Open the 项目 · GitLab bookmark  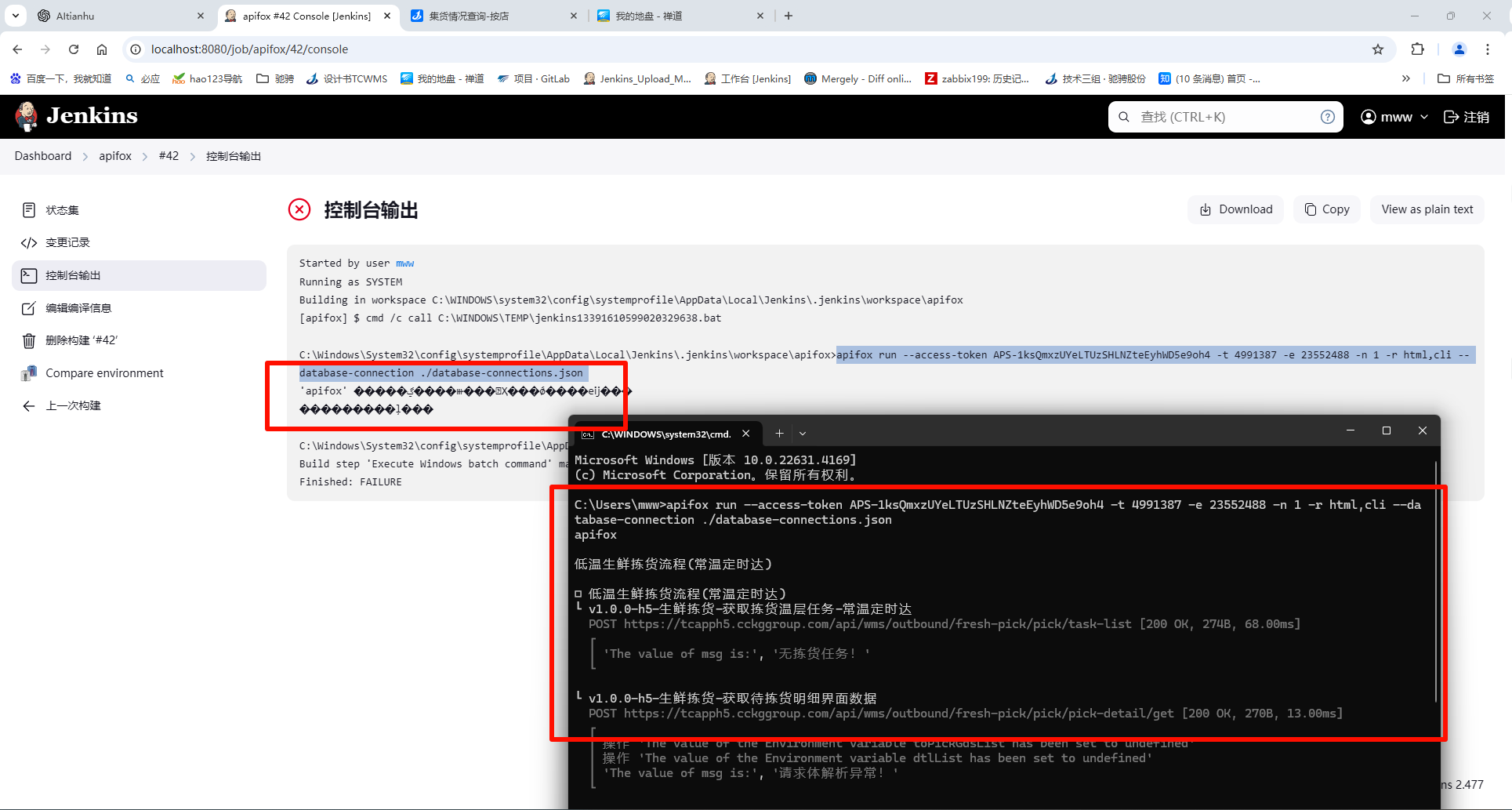[x=533, y=78]
